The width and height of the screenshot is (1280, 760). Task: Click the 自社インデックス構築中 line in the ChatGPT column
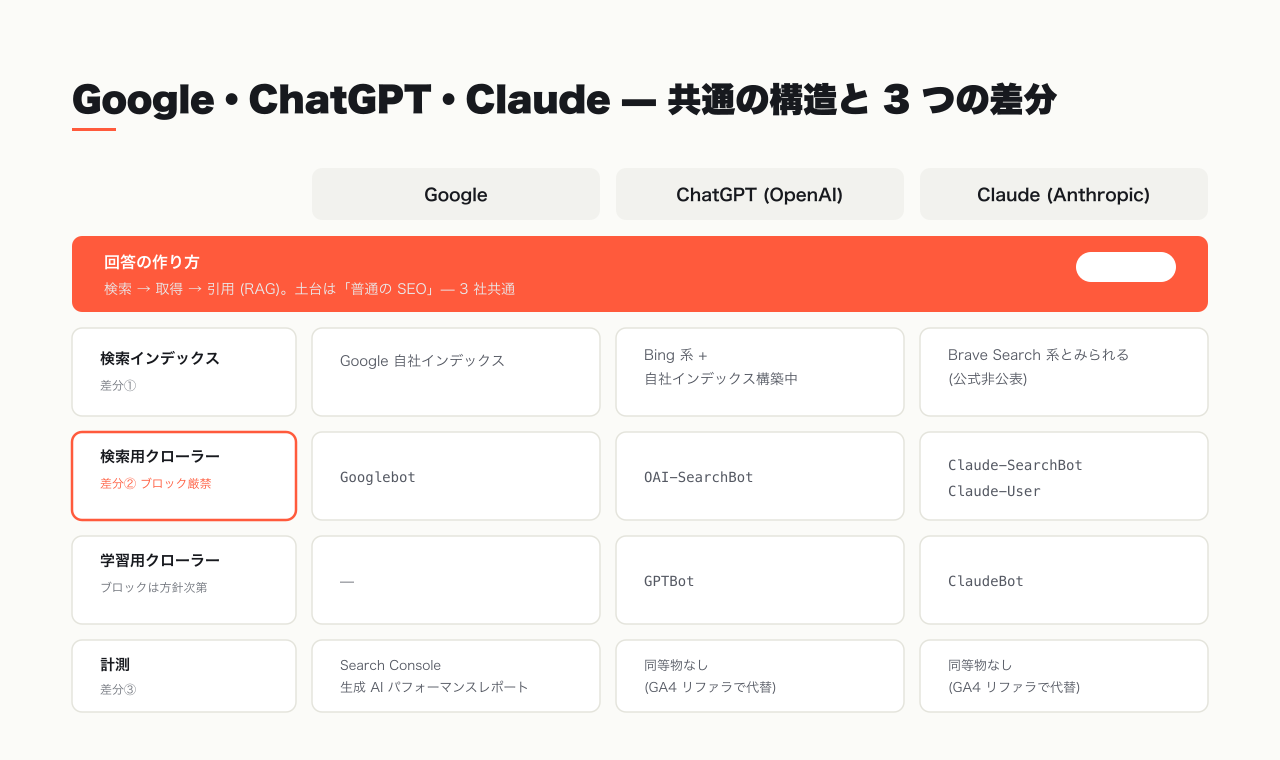click(721, 379)
